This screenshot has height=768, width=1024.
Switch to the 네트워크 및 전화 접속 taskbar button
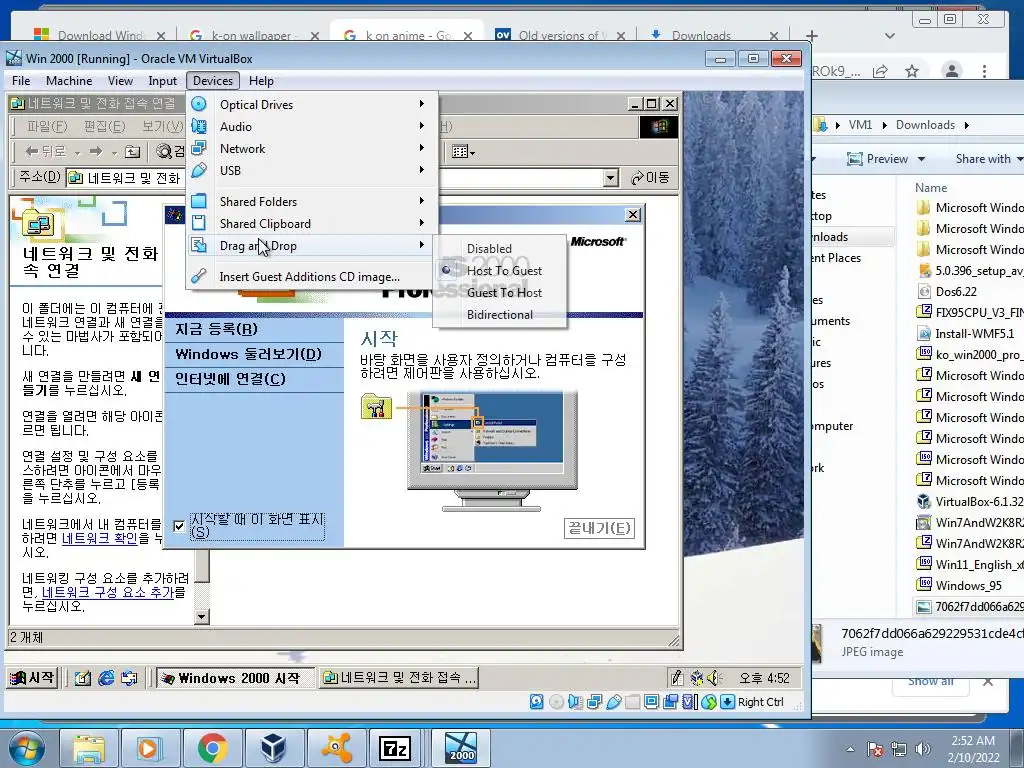click(x=399, y=678)
